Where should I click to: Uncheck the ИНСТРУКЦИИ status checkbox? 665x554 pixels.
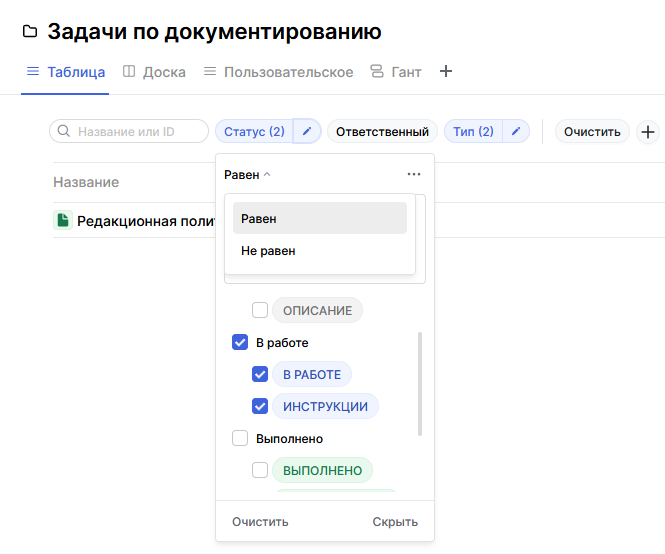click(260, 407)
